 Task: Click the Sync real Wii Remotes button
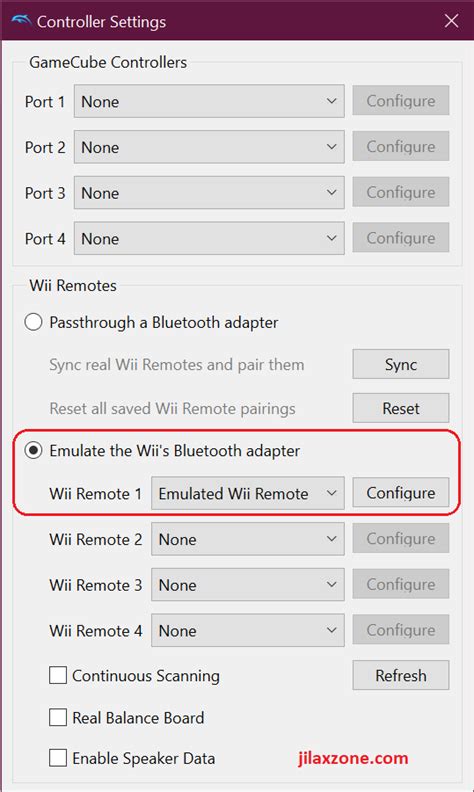point(401,364)
